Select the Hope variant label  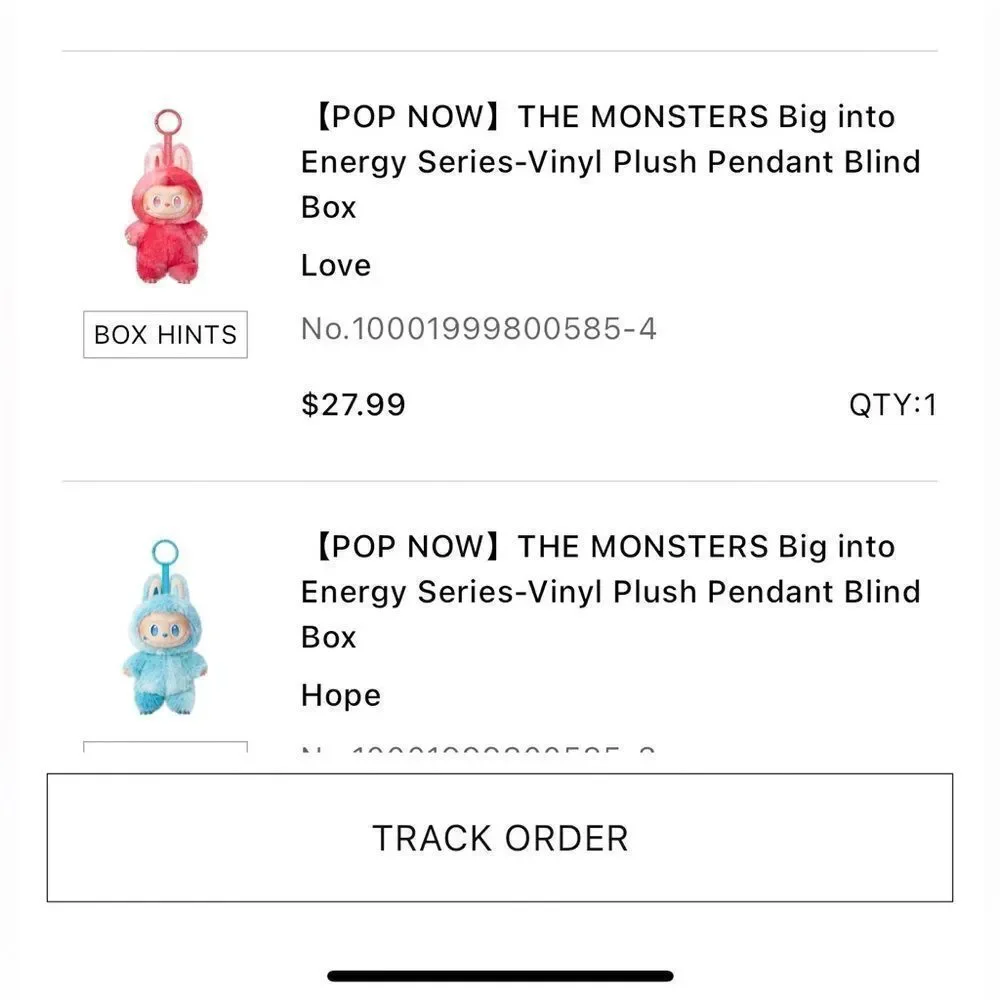click(341, 695)
